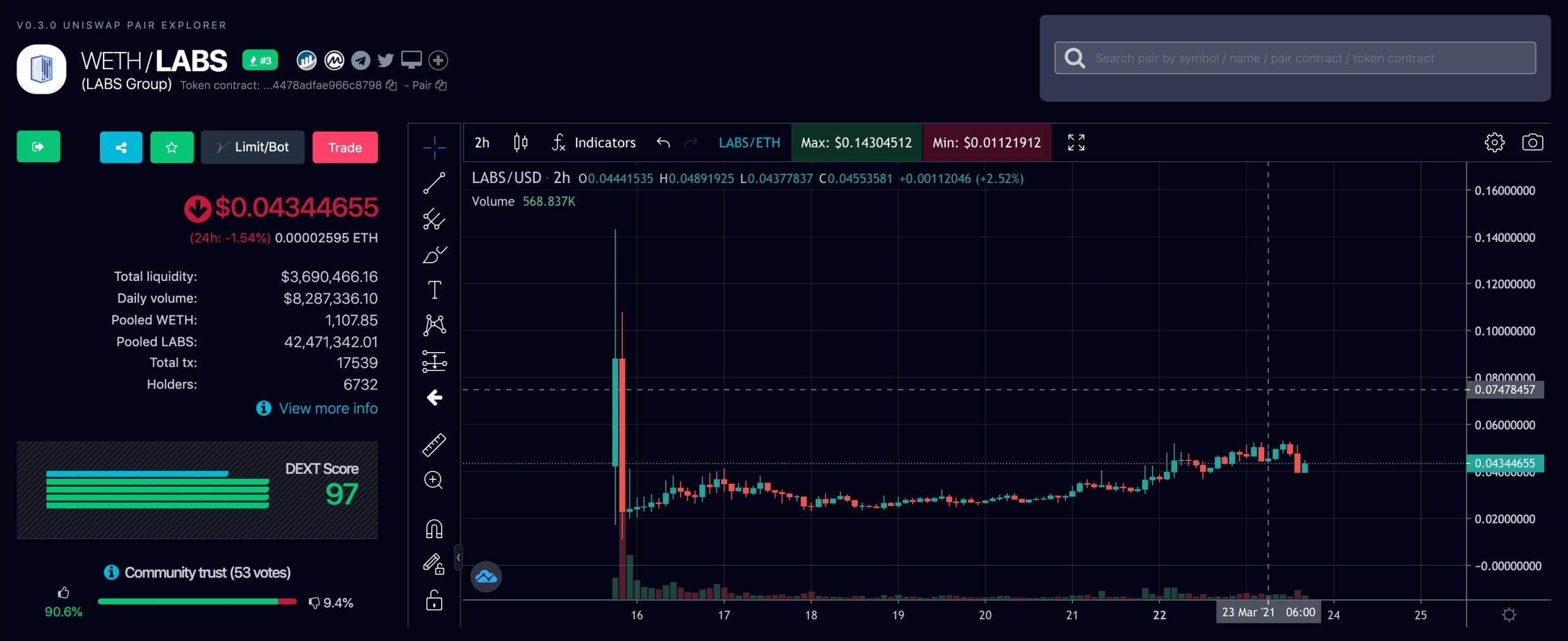Select the long position prediction tool
Viewport: 1568px width, 641px height.
[434, 361]
